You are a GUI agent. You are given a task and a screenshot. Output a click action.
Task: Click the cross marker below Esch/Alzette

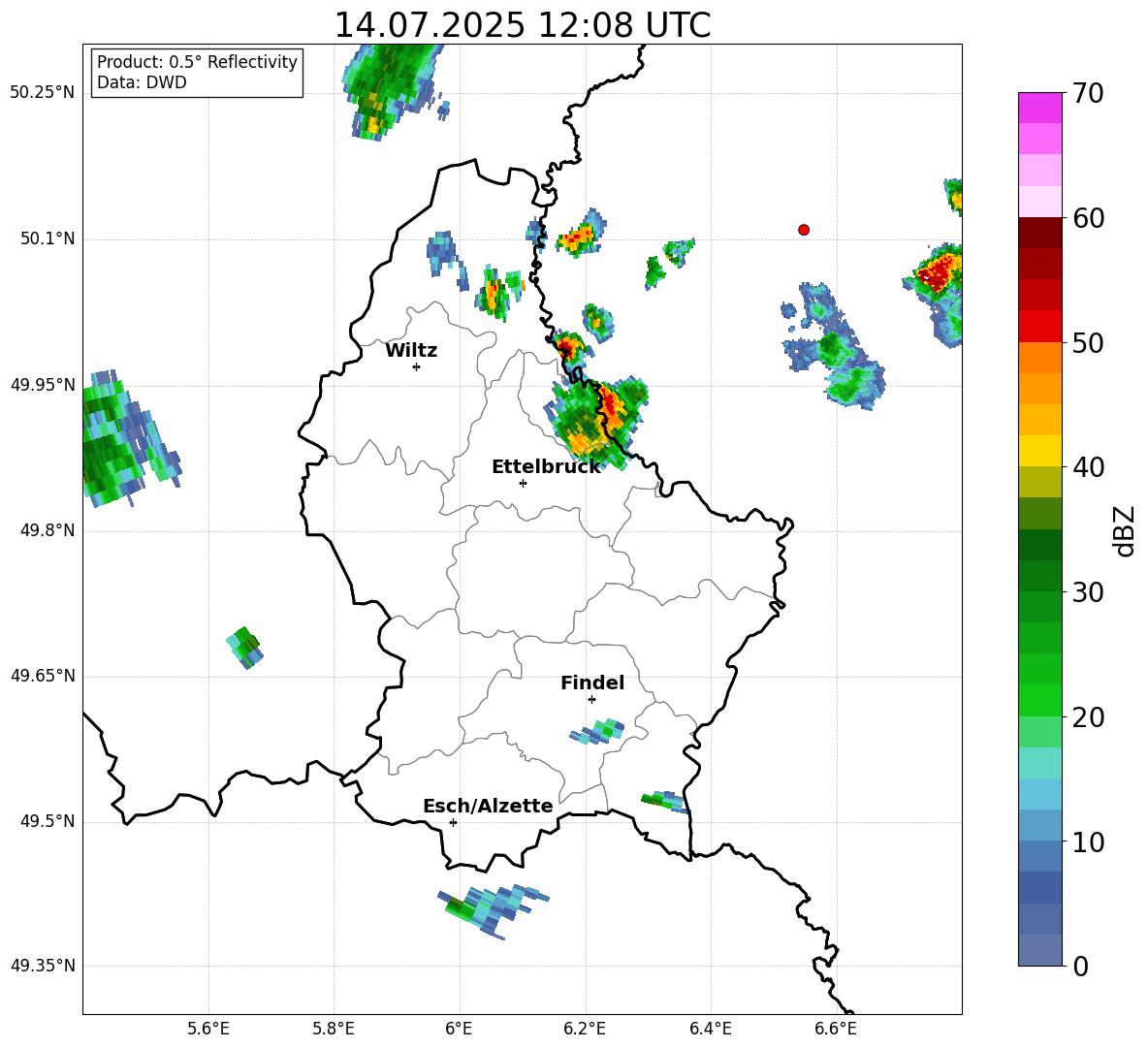pos(453,822)
